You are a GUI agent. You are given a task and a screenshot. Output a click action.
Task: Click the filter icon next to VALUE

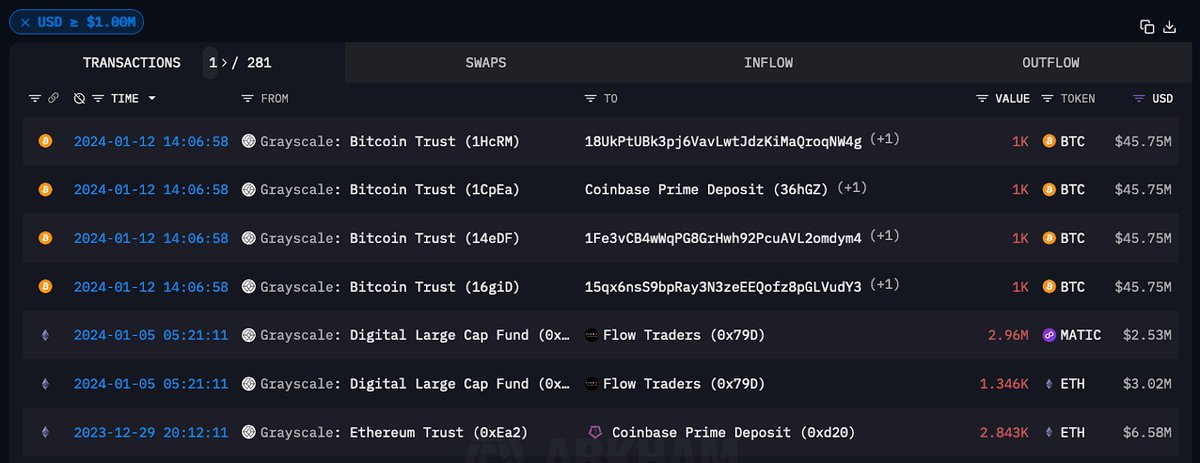[983, 99]
